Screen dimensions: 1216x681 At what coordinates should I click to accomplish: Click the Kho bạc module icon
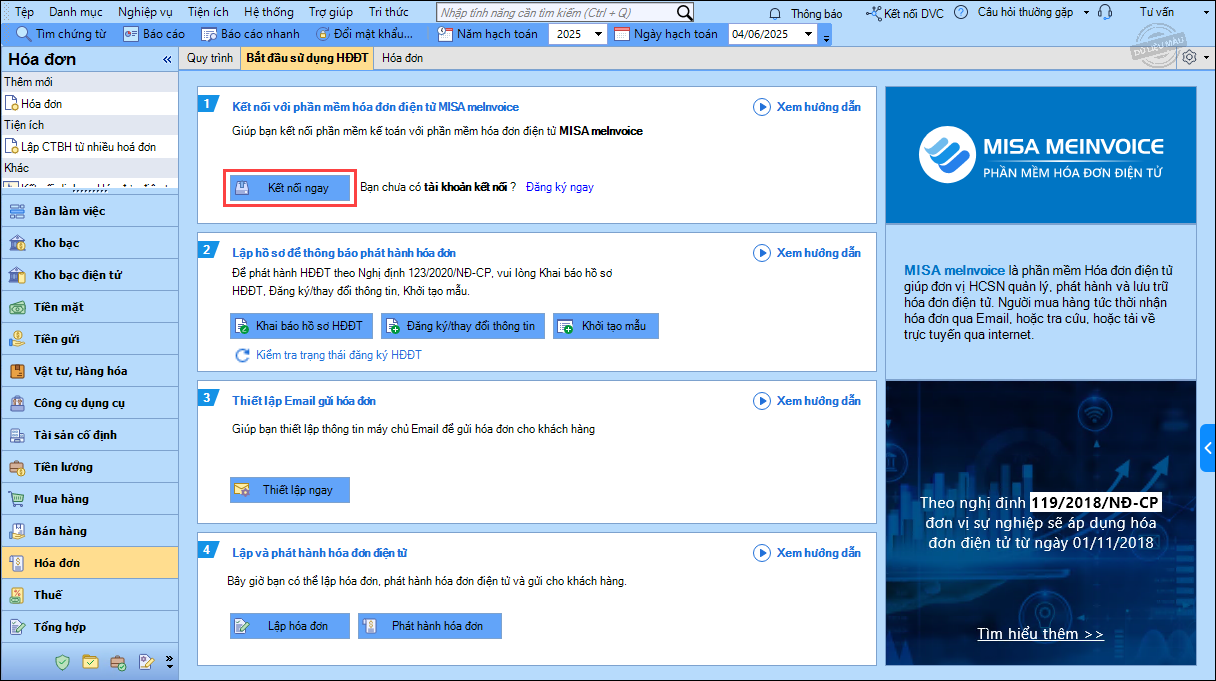(17, 243)
